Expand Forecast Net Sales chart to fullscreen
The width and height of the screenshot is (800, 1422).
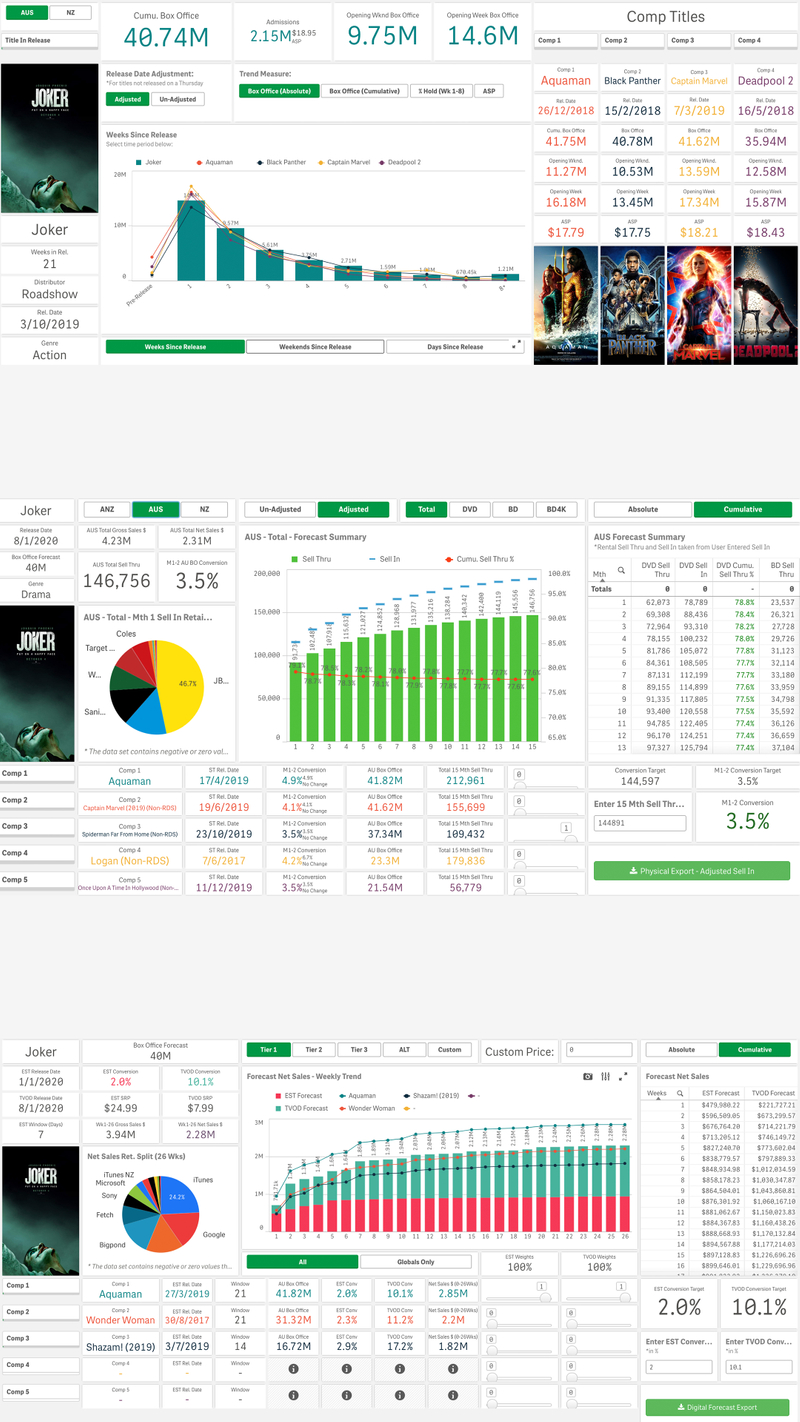click(x=624, y=1076)
